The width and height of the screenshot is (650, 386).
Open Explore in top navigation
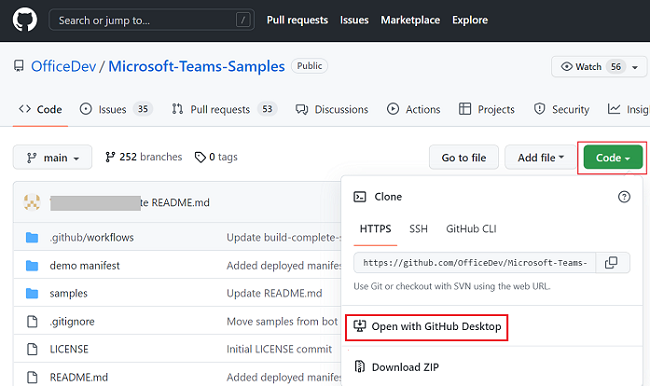(470, 20)
